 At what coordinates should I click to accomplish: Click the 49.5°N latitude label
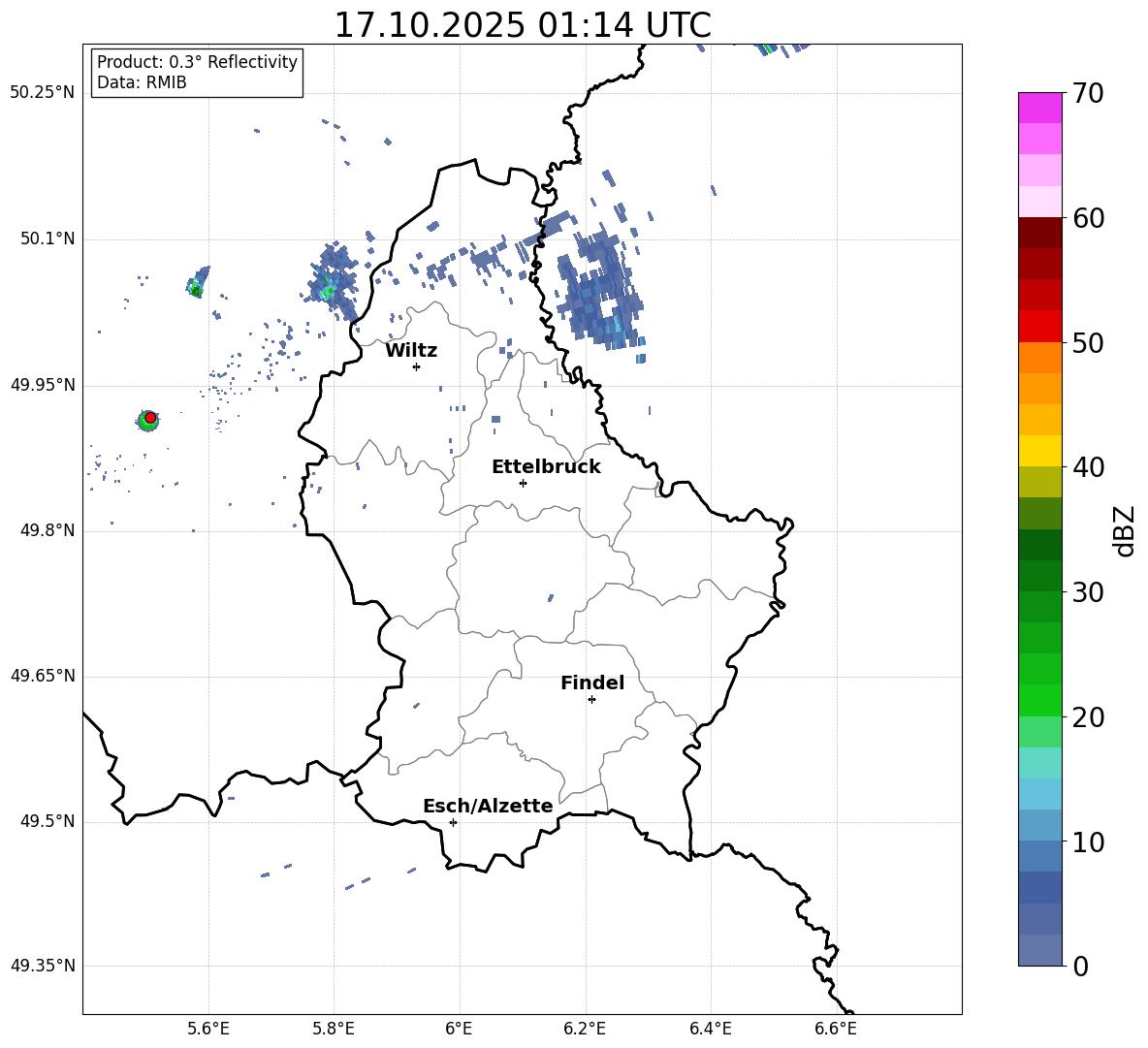(48, 821)
